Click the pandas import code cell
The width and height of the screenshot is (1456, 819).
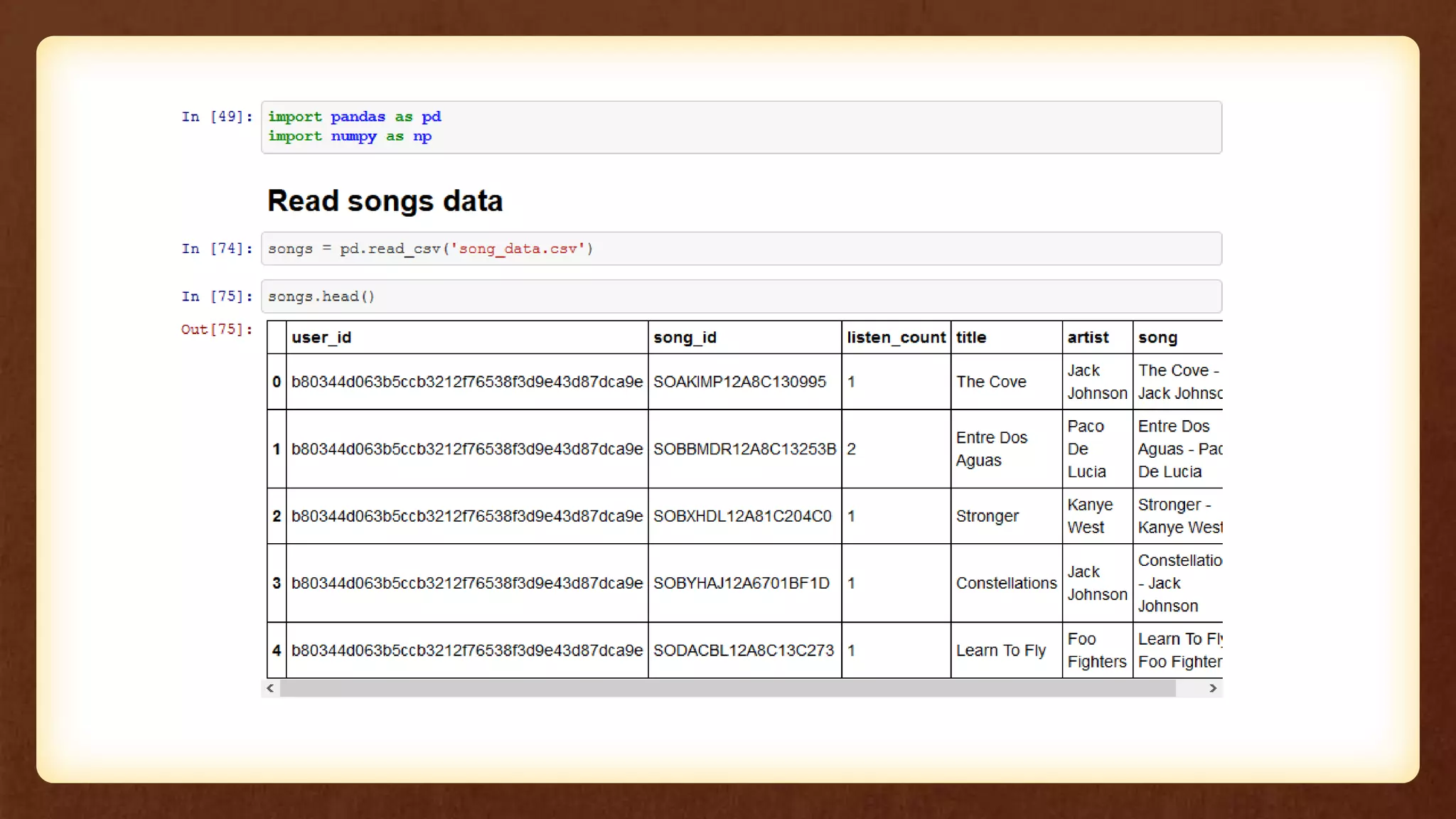click(741, 127)
